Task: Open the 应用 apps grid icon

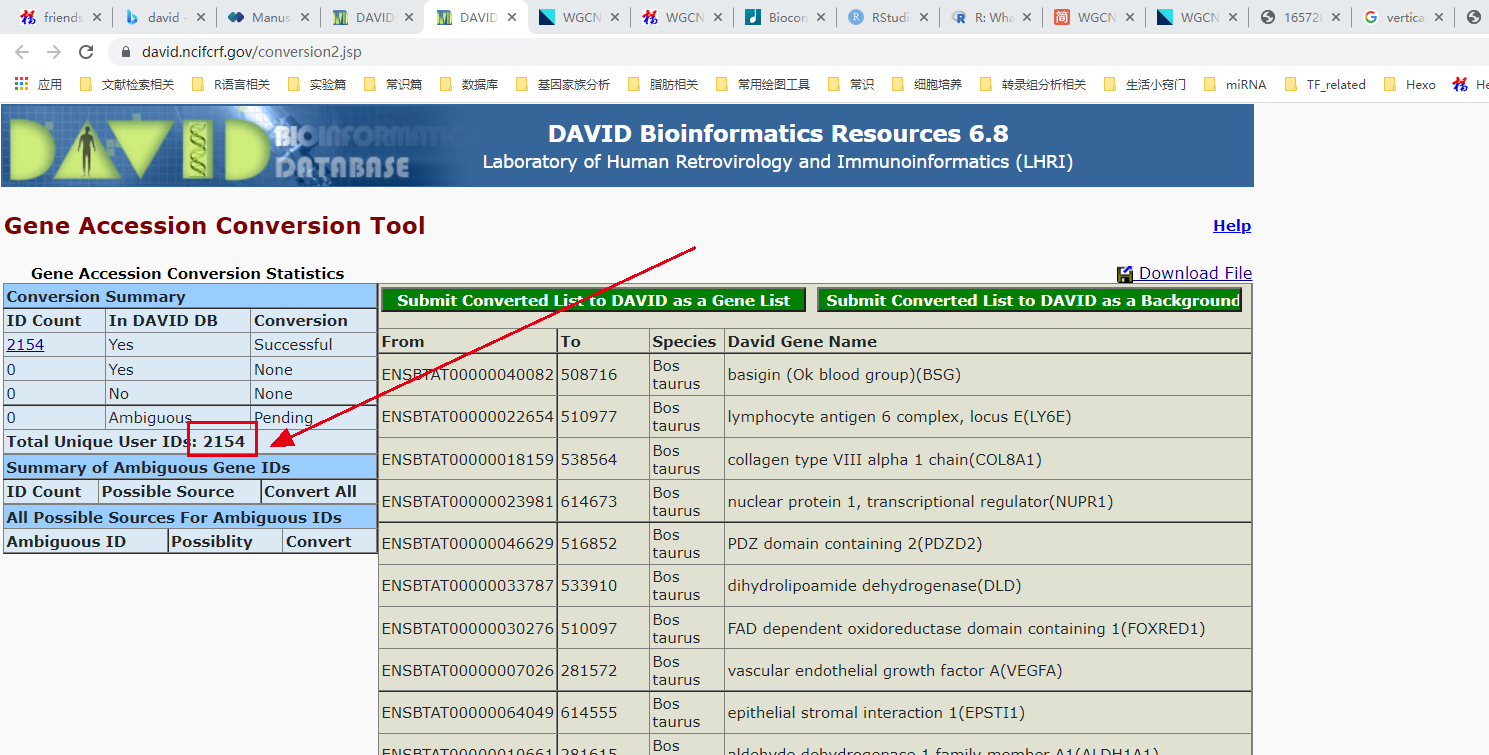Action: pos(21,85)
